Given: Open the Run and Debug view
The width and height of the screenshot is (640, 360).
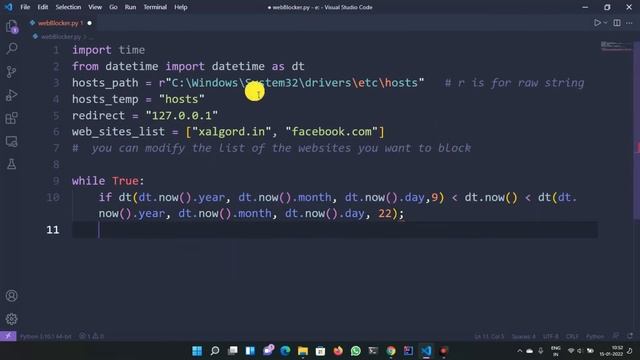Looking at the screenshot, I should tap(11, 95).
